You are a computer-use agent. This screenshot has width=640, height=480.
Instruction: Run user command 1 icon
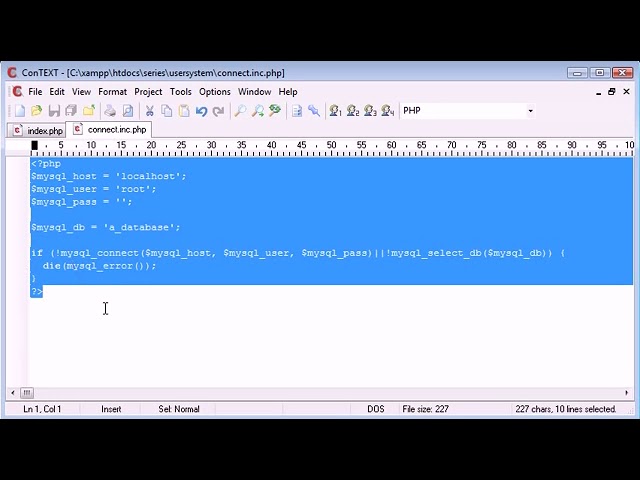335,111
